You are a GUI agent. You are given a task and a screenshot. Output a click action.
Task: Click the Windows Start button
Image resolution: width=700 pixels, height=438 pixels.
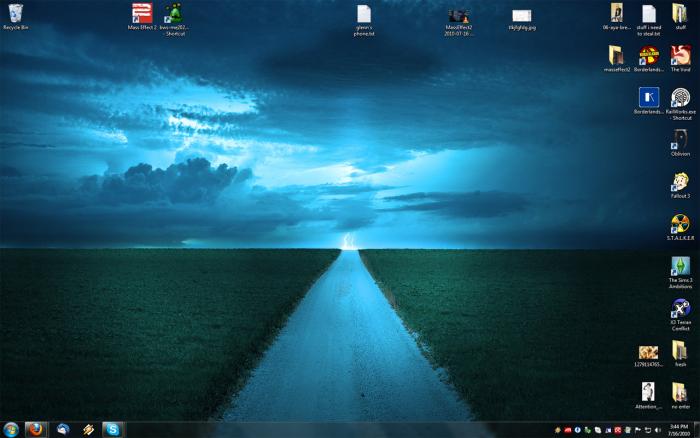(x=11, y=429)
